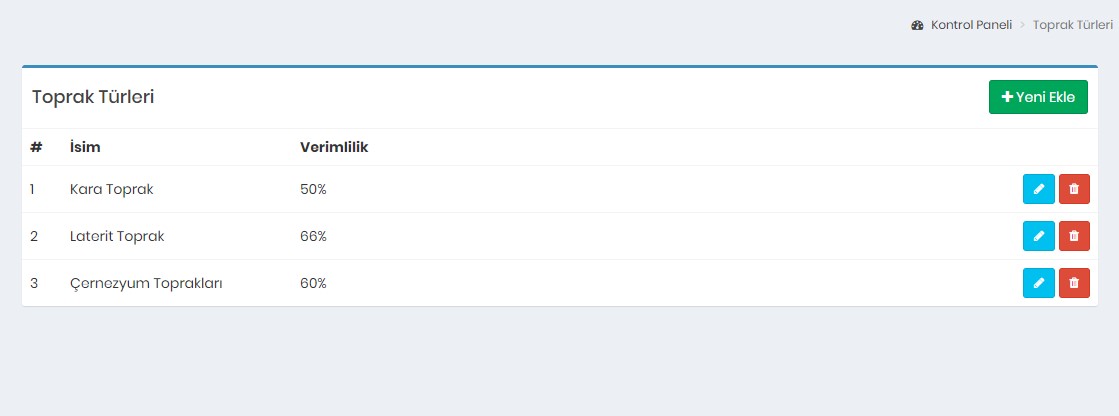
Task: Click the pencil icon for Laterit Toprak
Action: [x=1038, y=236]
